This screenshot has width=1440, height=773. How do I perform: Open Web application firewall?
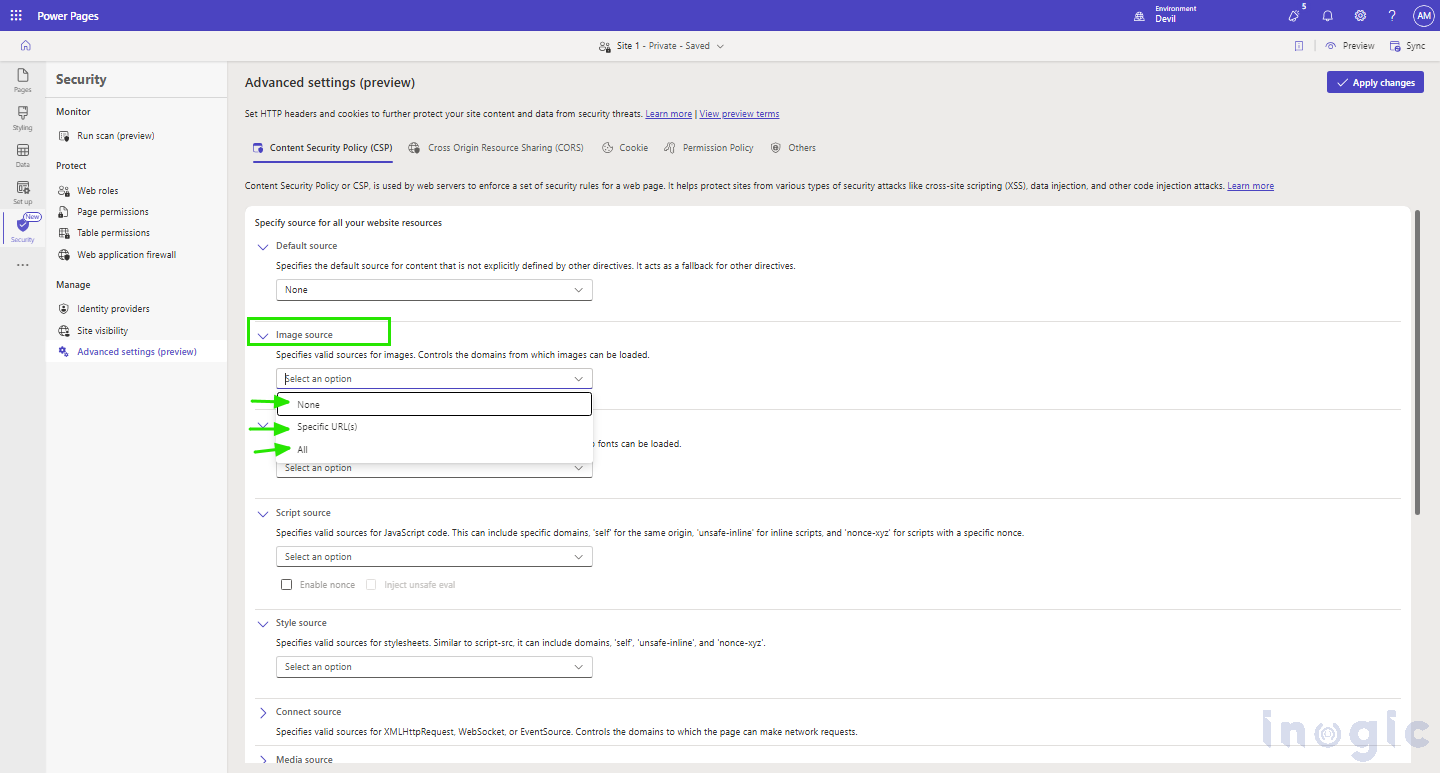coord(126,255)
